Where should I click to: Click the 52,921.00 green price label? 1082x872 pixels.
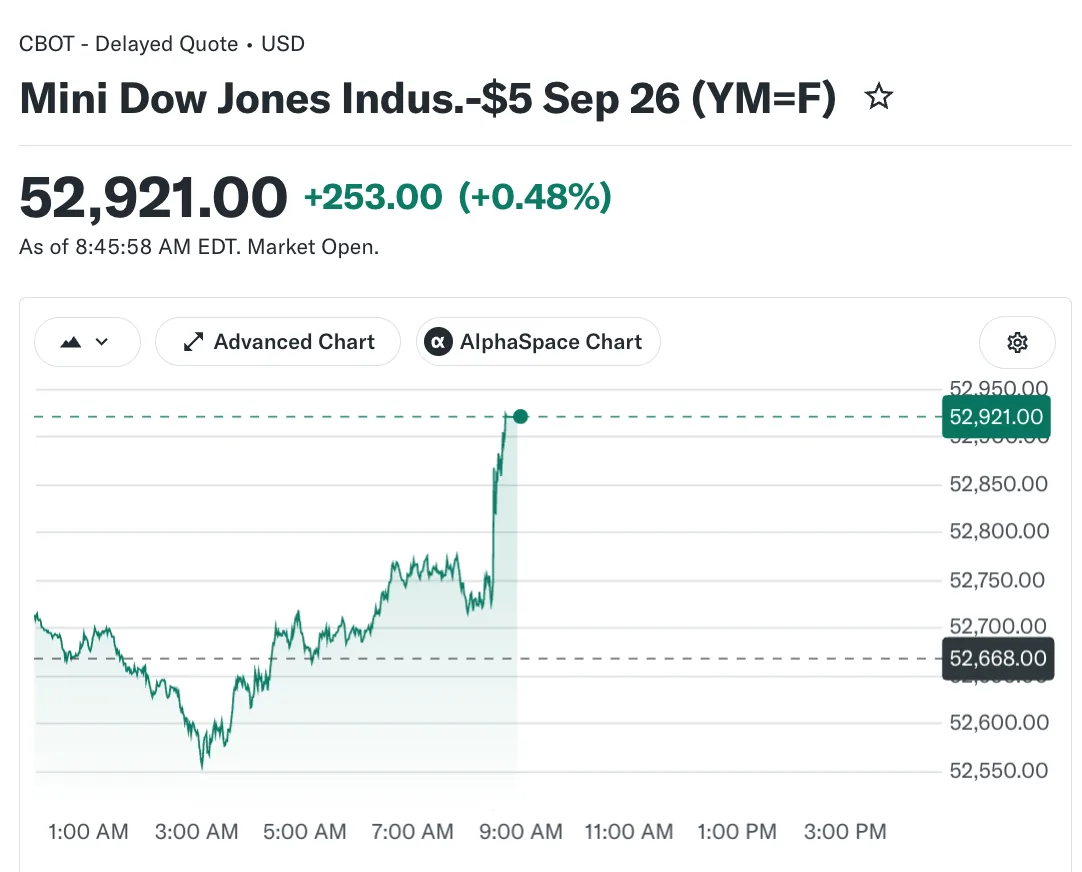(996, 417)
